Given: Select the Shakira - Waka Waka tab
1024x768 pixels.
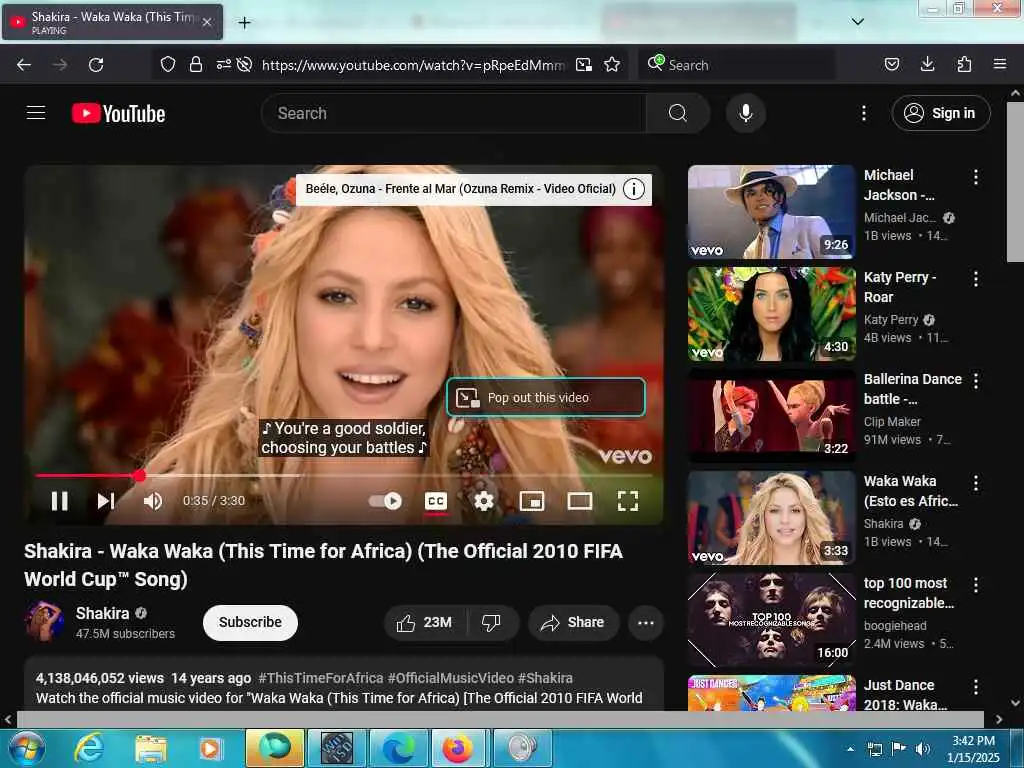Looking at the screenshot, I should click(112, 22).
